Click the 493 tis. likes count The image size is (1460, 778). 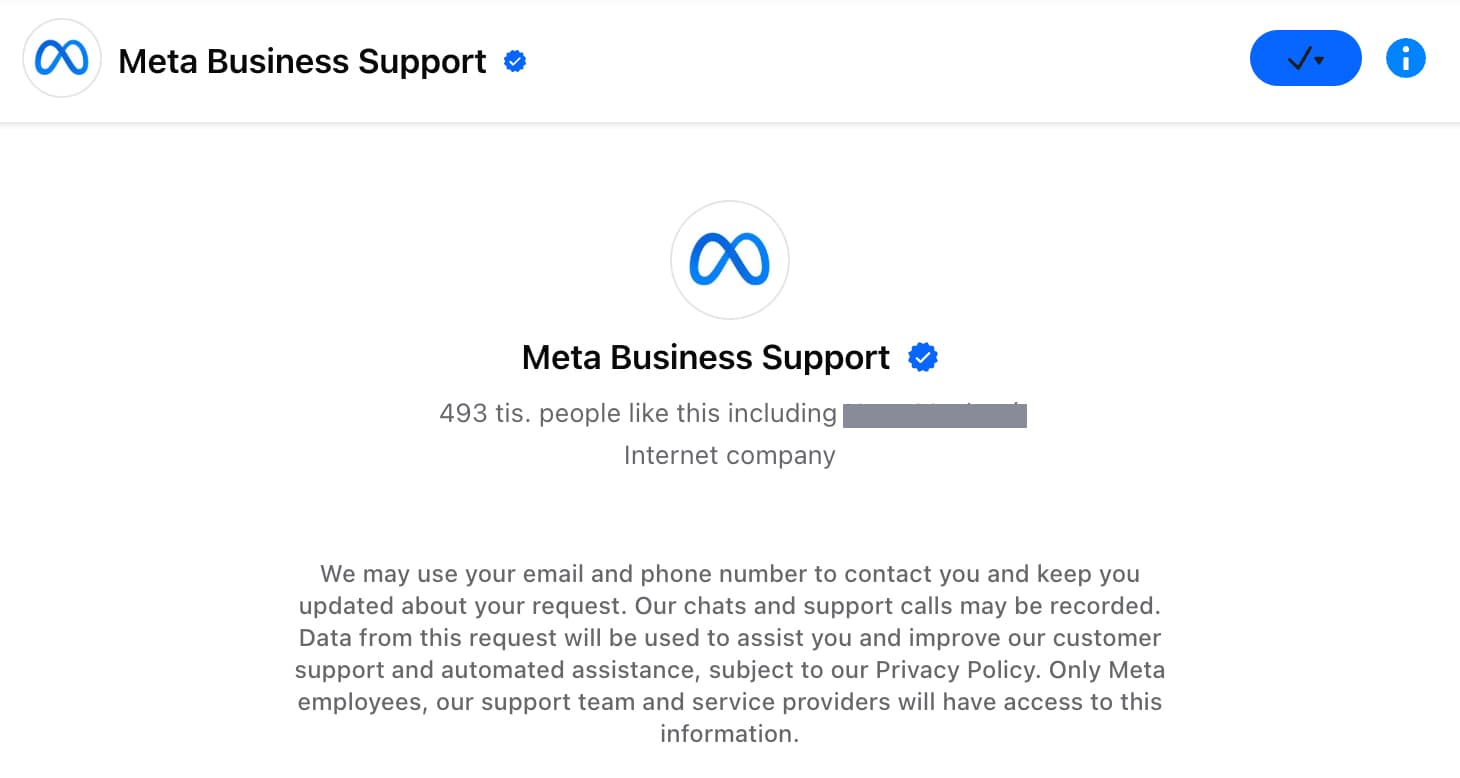[485, 413]
